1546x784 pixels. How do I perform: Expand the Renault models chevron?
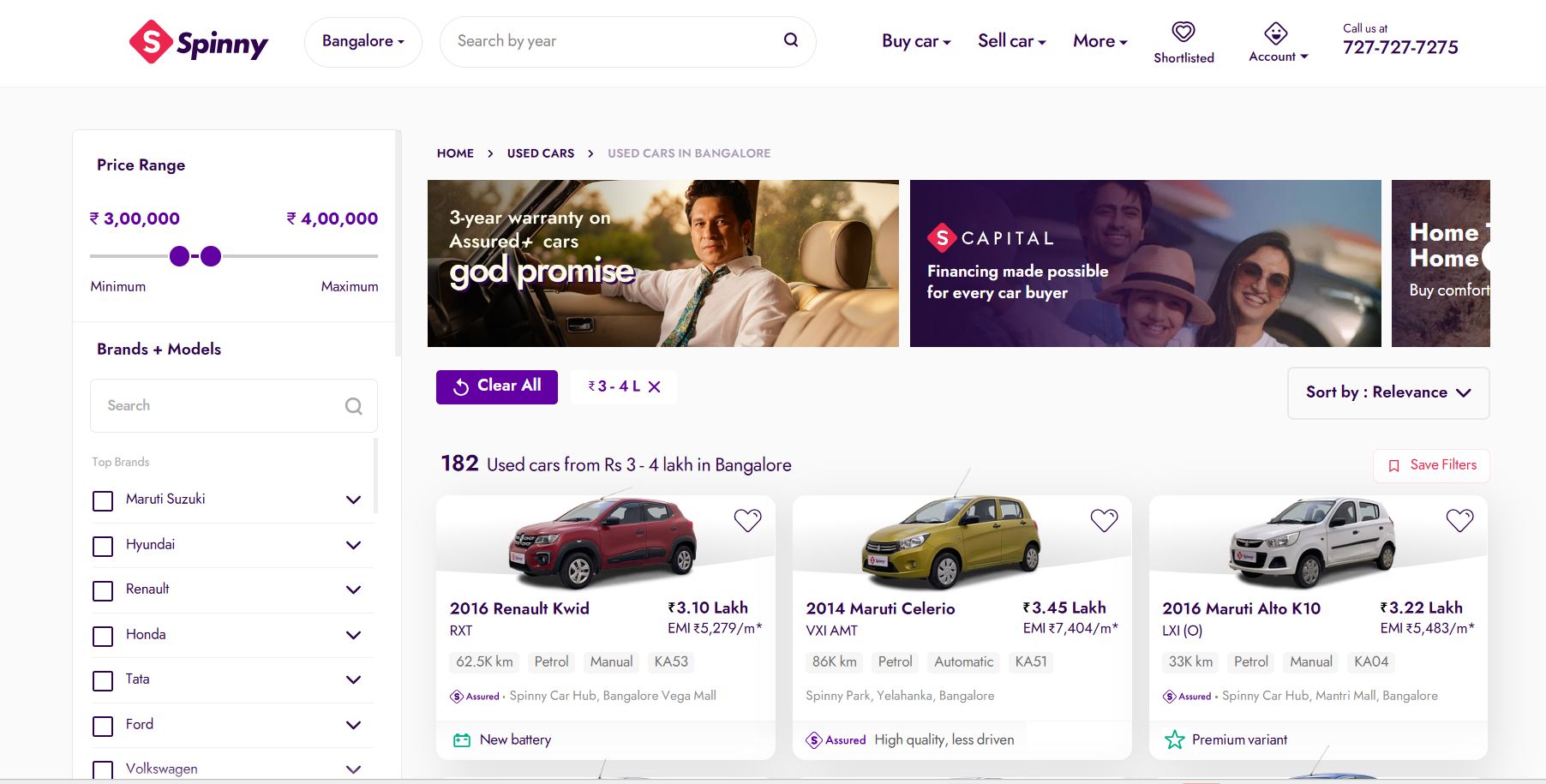tap(353, 589)
